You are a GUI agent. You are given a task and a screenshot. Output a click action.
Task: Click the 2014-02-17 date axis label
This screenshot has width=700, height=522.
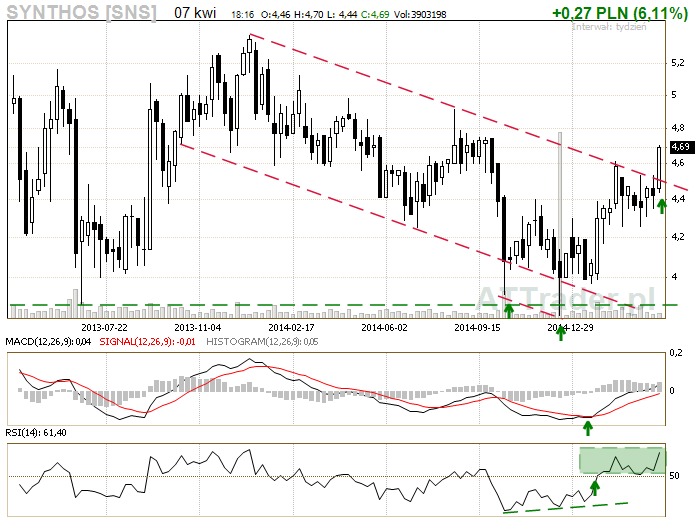pos(291,328)
